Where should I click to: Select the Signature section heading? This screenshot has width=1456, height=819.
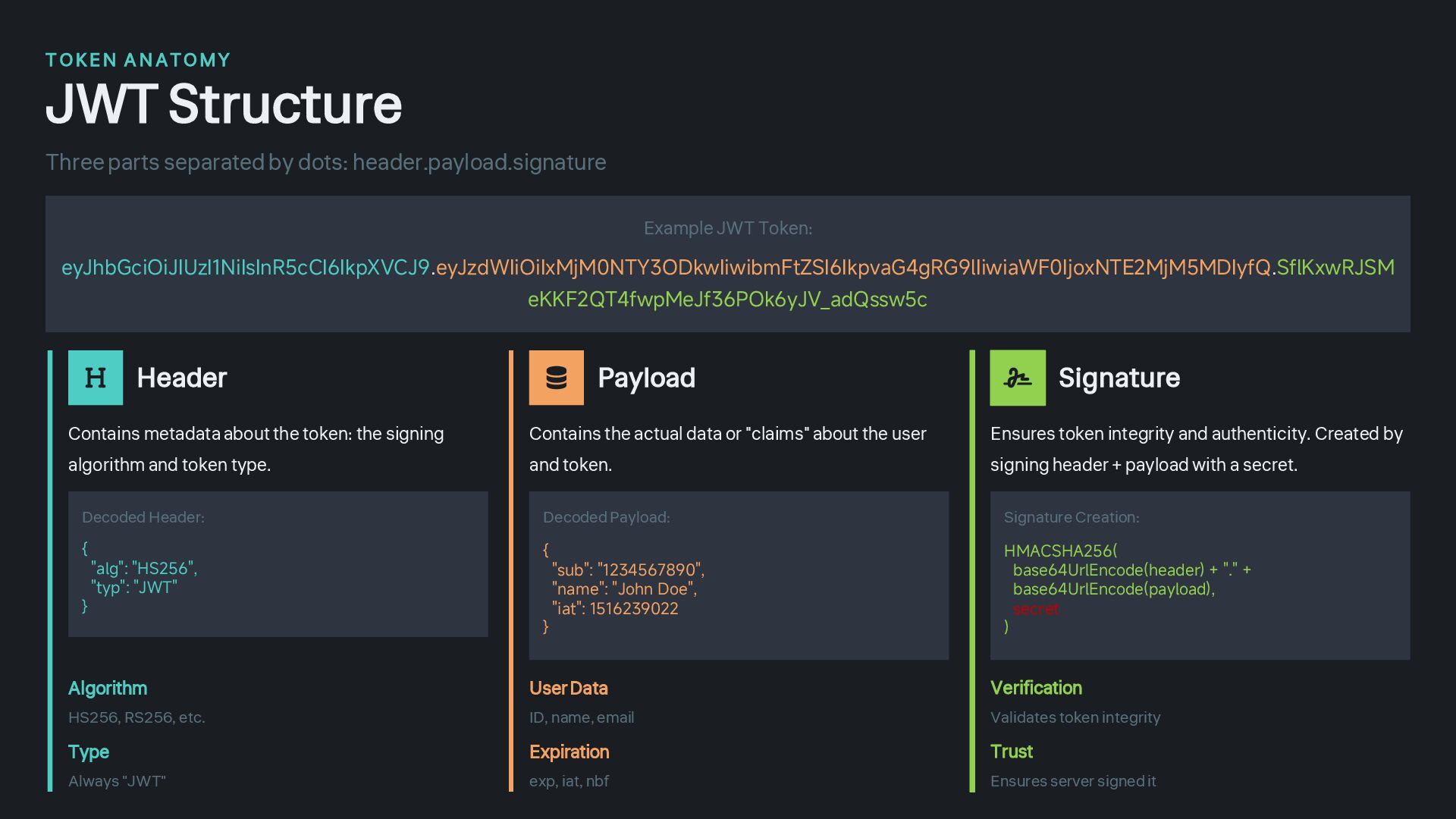coord(1119,378)
